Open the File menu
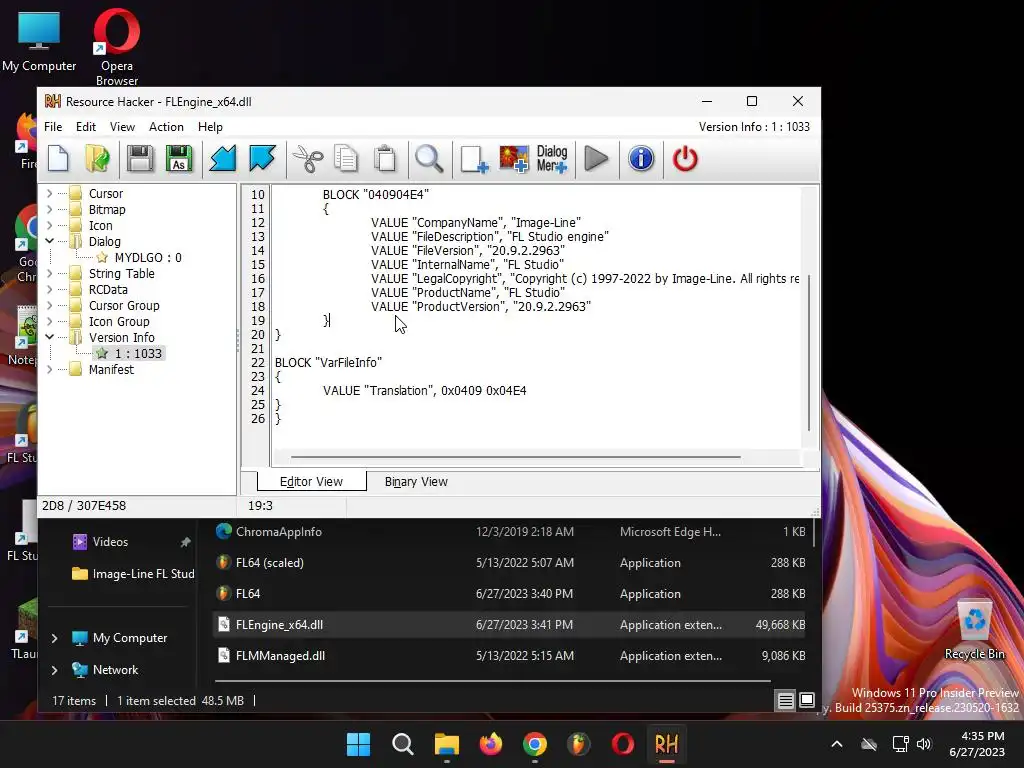Viewport: 1024px width, 768px height. tap(53, 127)
